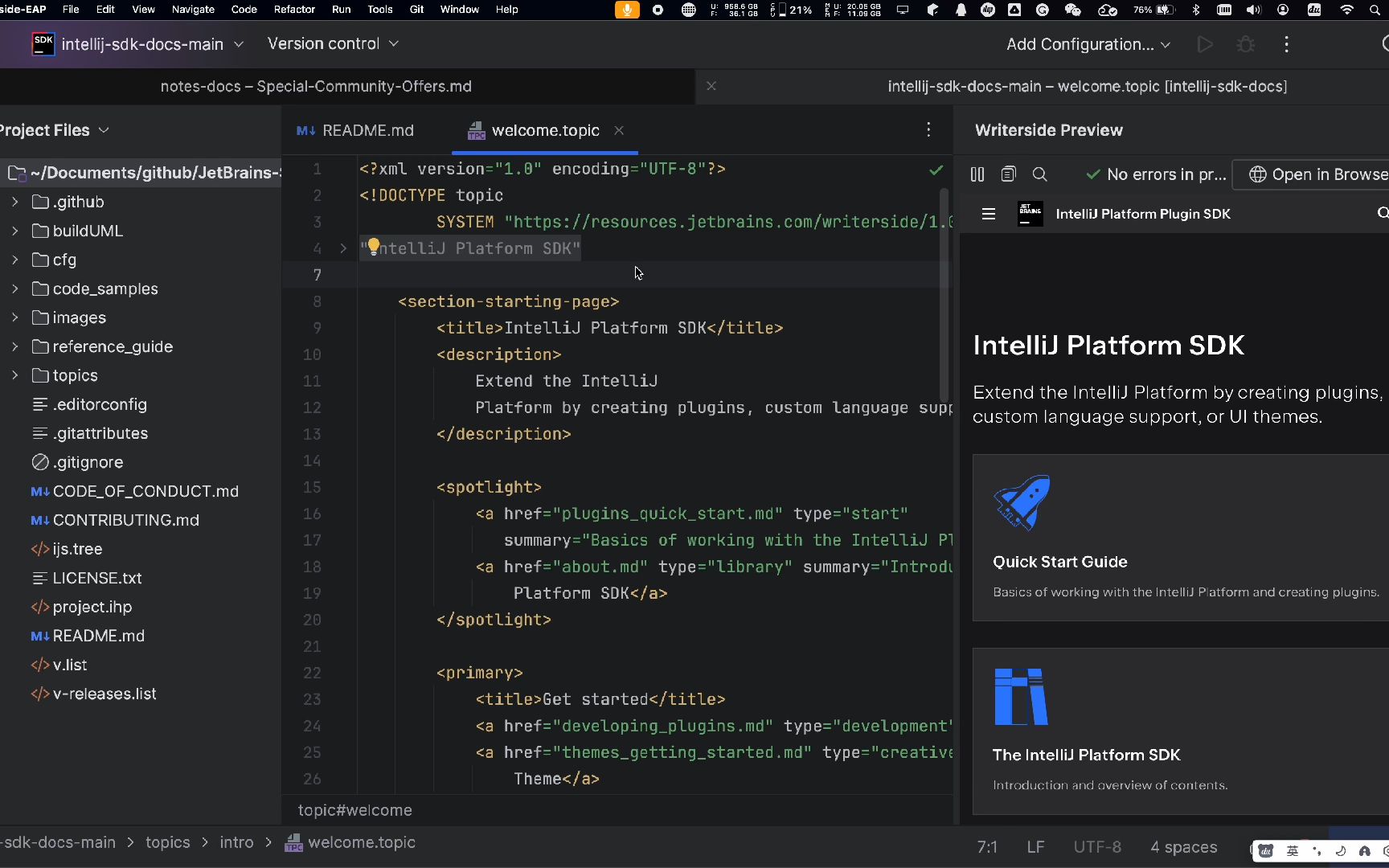Open the Version control dropdown
Viewport: 1389px width, 868px height.
(x=333, y=44)
